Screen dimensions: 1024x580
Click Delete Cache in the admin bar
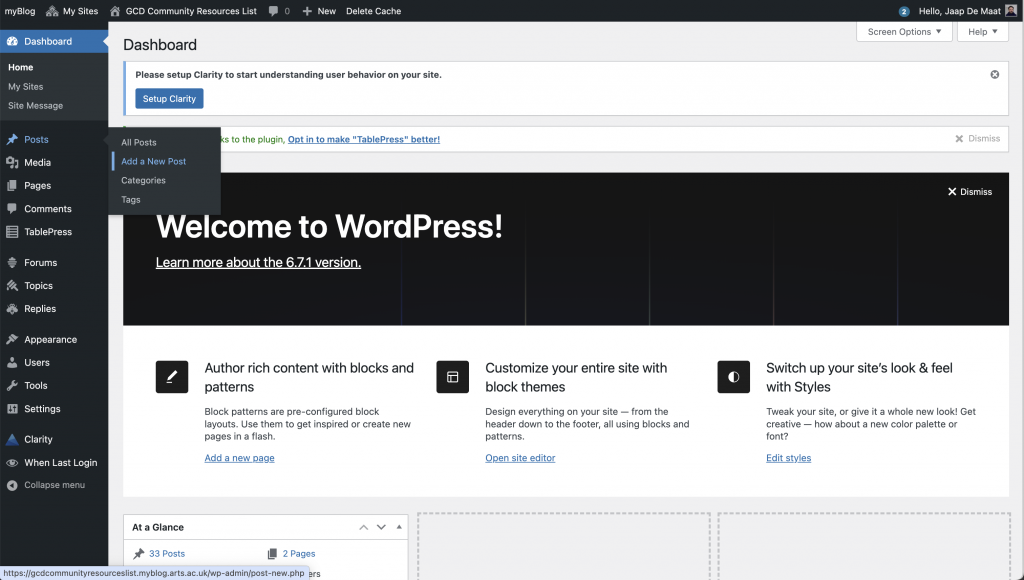pyautogui.click(x=374, y=11)
